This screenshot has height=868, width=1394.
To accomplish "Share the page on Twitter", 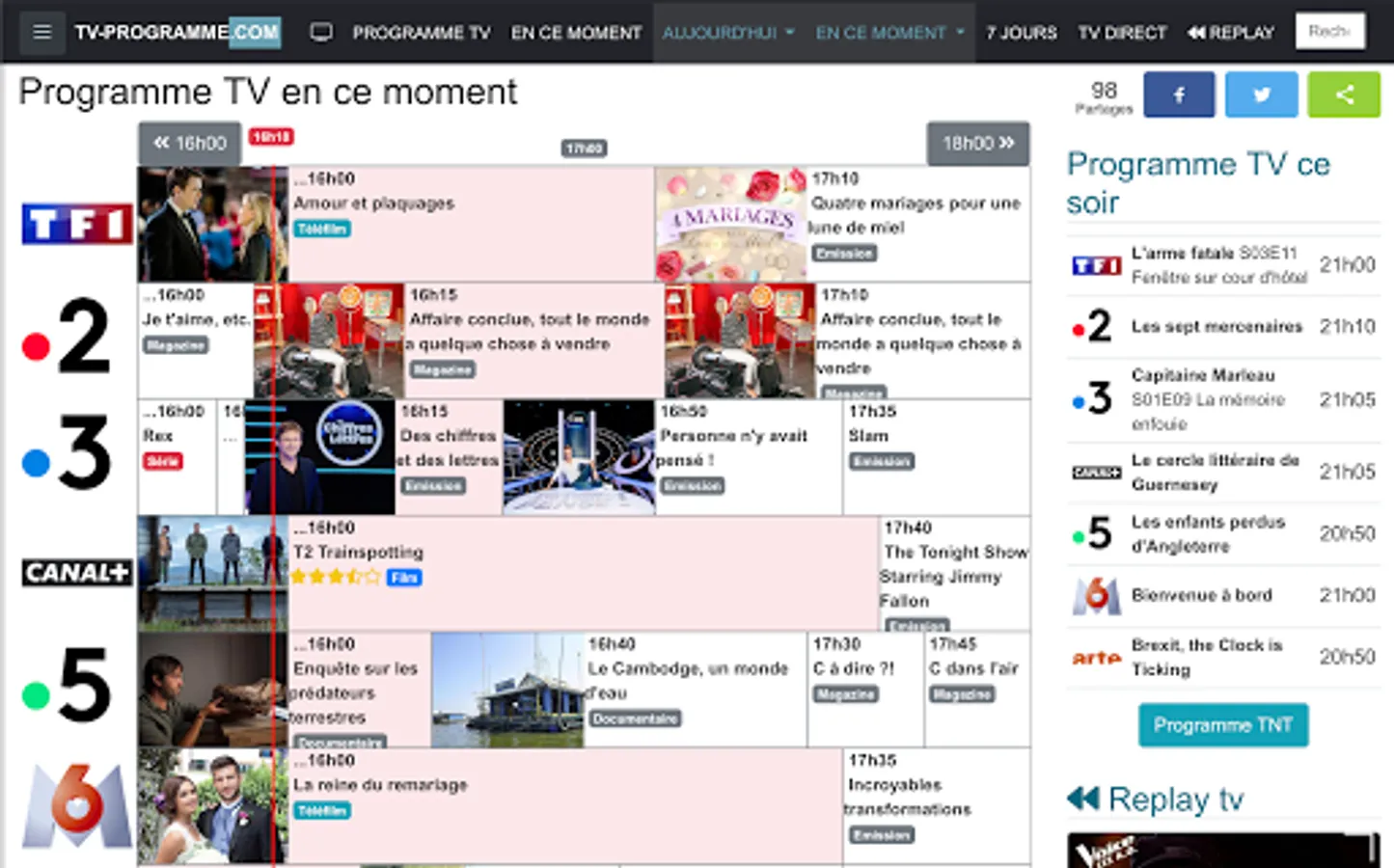I will [1261, 94].
